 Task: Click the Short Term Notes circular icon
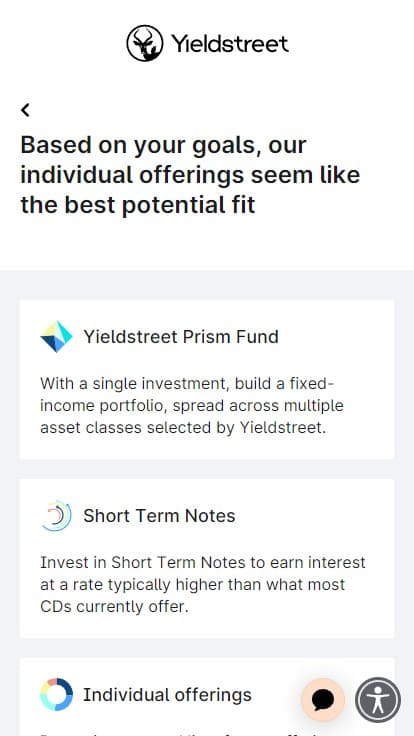click(x=56, y=516)
